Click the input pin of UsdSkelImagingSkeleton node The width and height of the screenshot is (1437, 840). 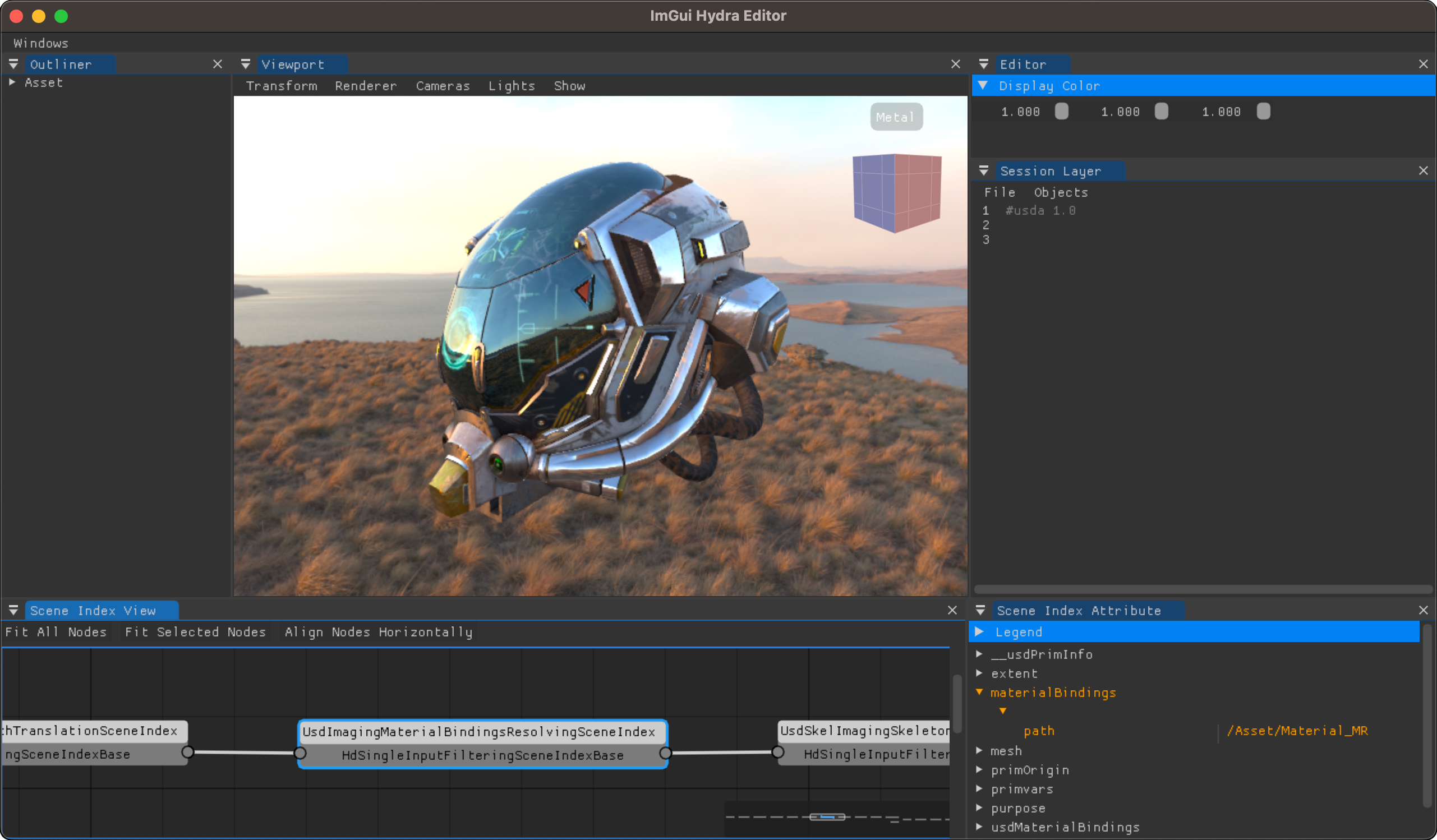778,753
